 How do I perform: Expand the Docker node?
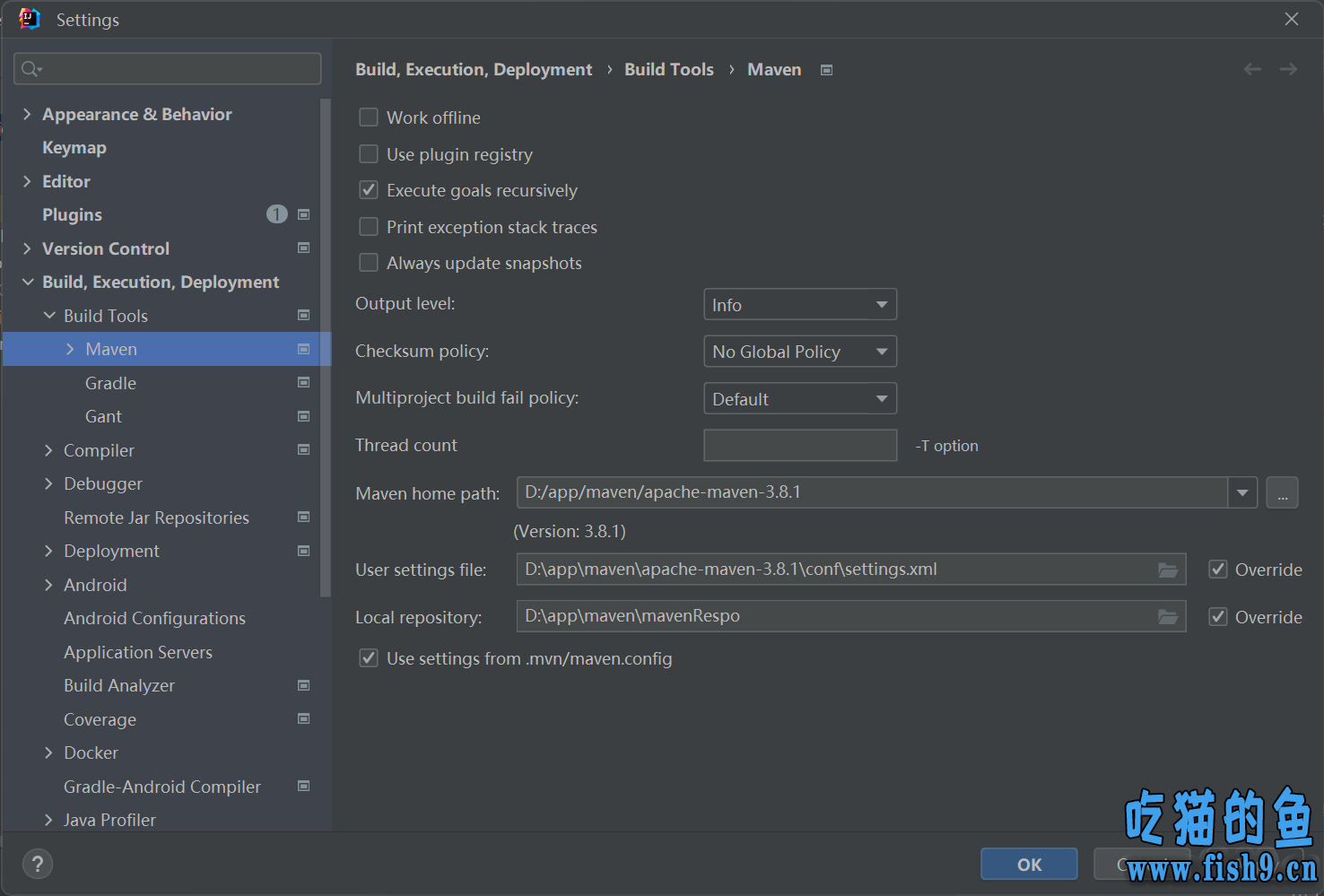coord(48,752)
